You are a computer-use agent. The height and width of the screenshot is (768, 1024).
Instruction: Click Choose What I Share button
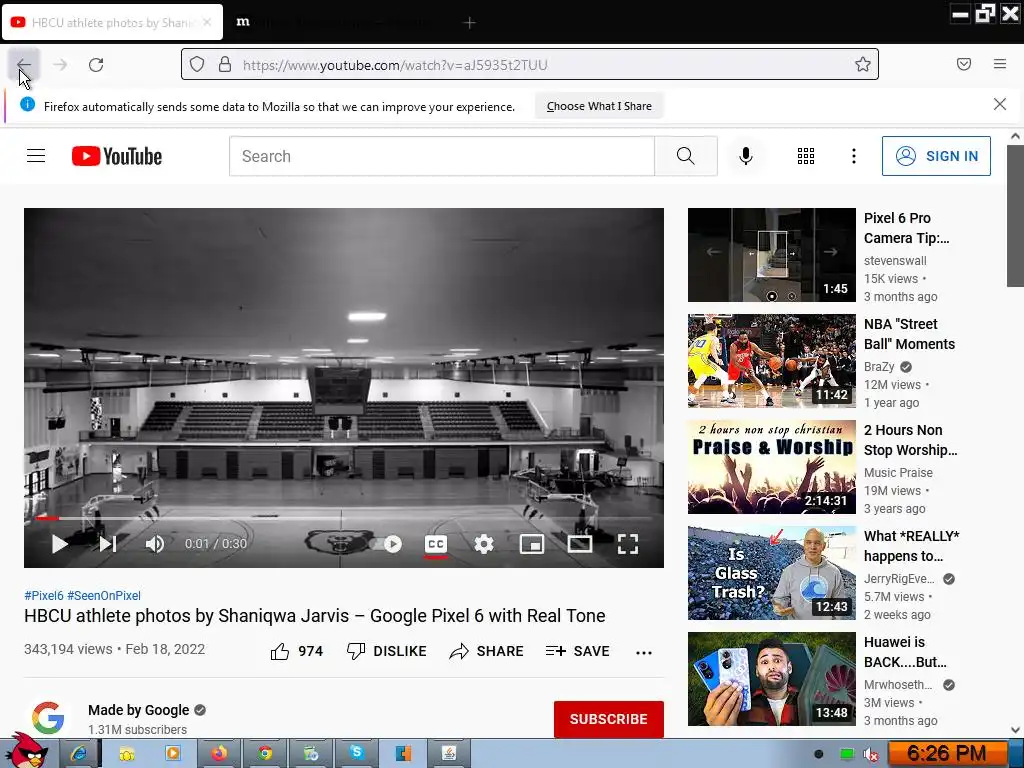pos(599,106)
